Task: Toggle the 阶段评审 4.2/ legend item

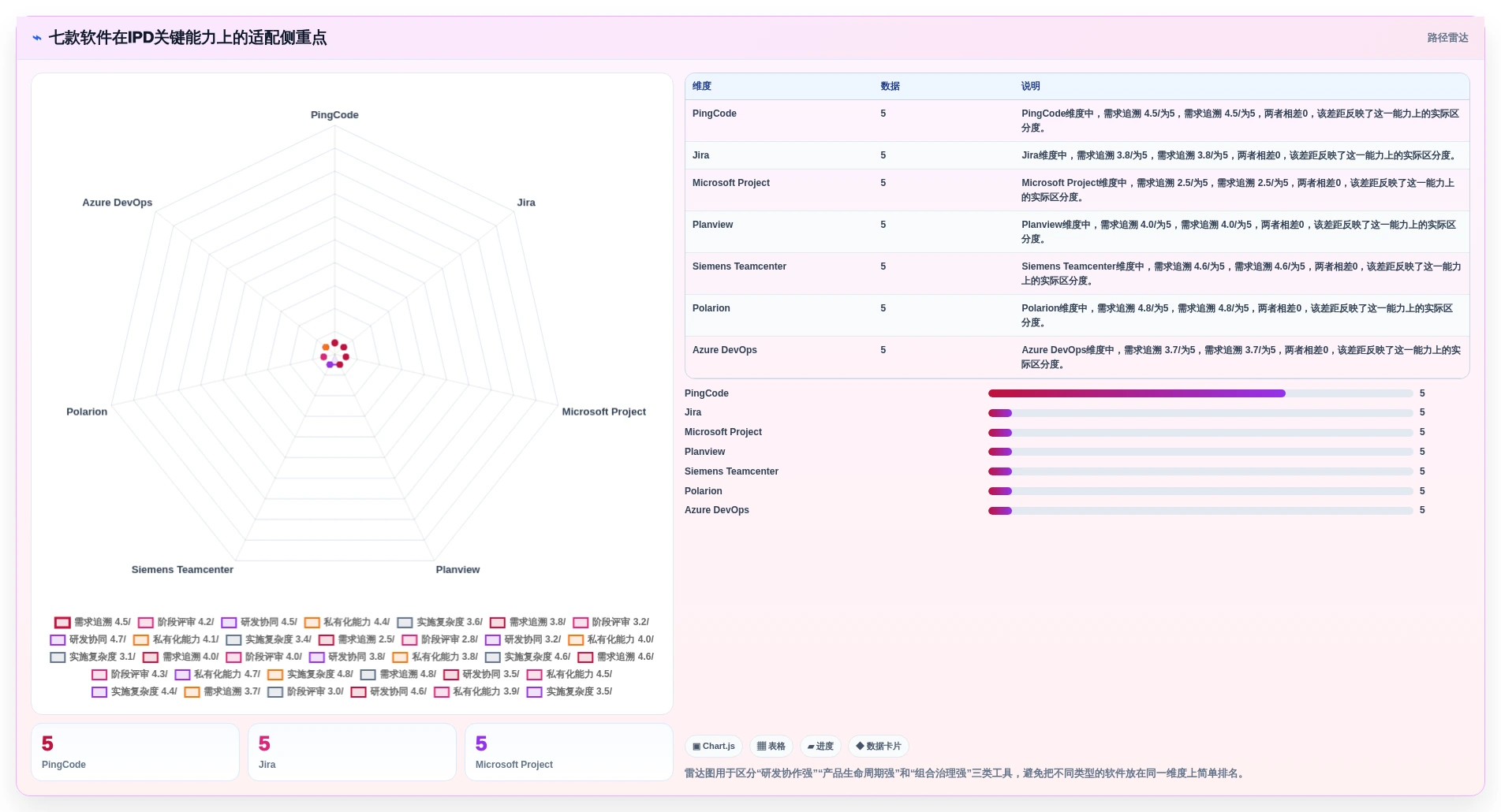Action: point(176,622)
